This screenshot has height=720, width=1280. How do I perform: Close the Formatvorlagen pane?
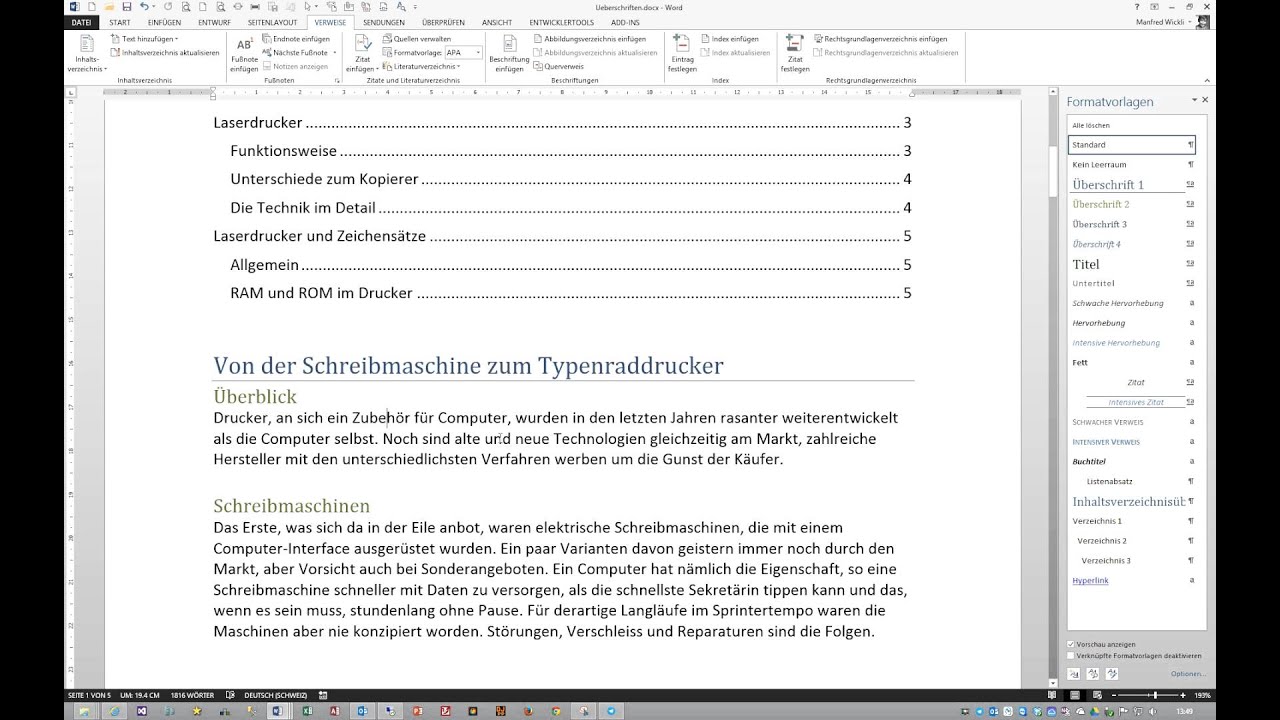pyautogui.click(x=1205, y=101)
